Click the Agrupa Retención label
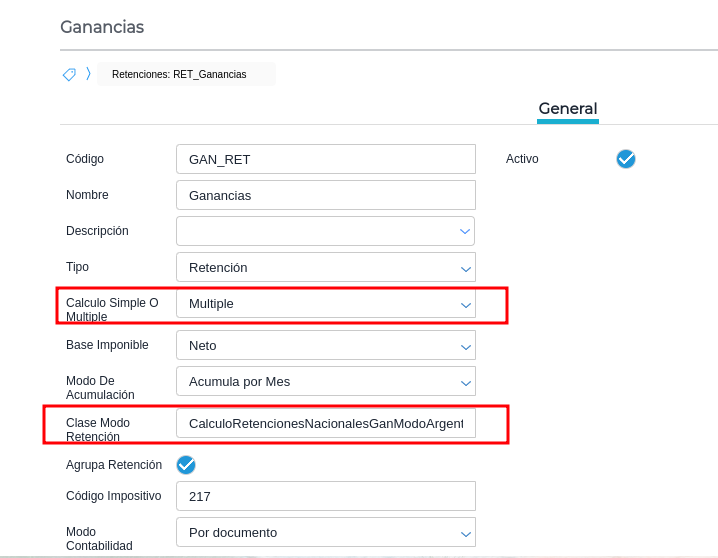The height and width of the screenshot is (558, 718). pos(114,465)
